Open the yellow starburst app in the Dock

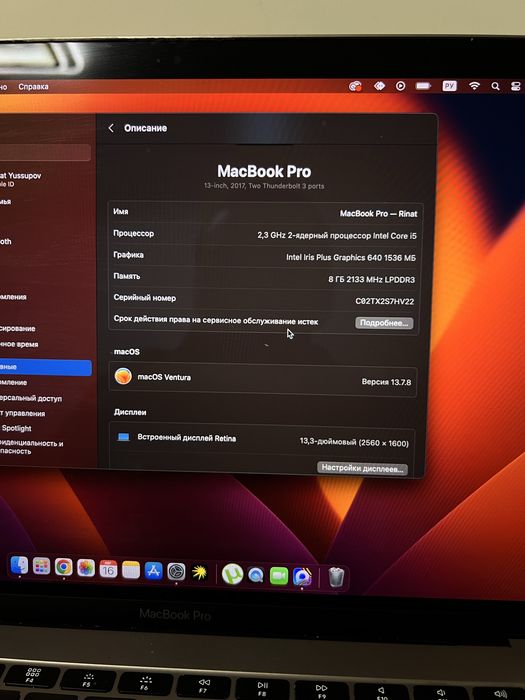pos(199,572)
